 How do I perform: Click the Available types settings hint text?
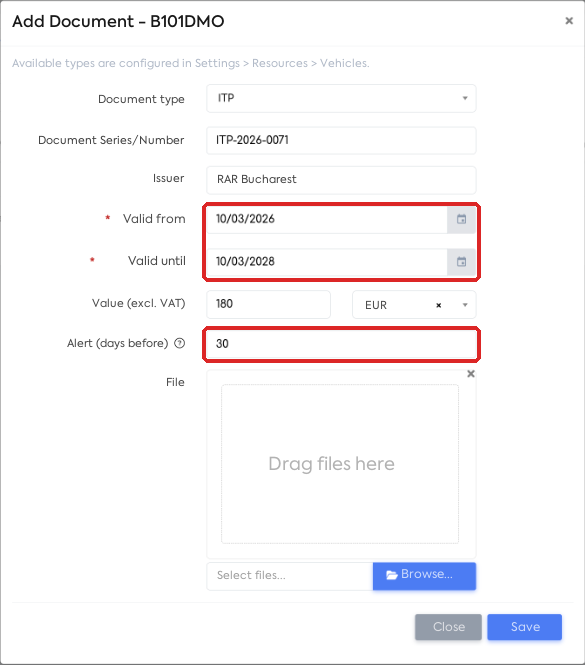point(190,63)
